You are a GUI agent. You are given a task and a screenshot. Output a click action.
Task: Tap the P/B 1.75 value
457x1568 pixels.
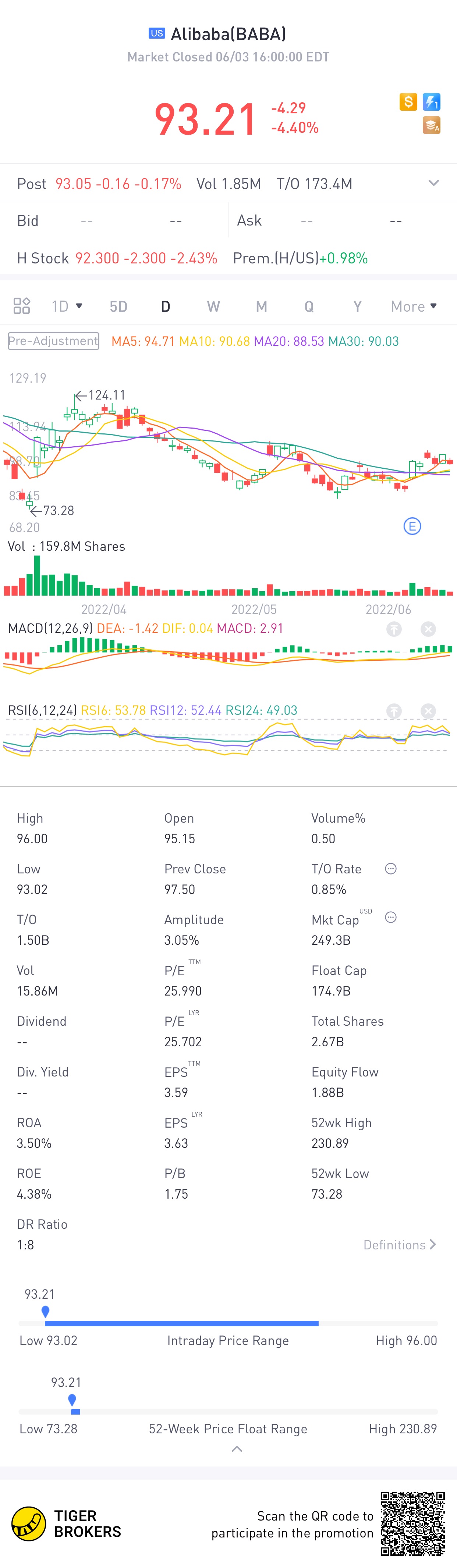tap(176, 1193)
